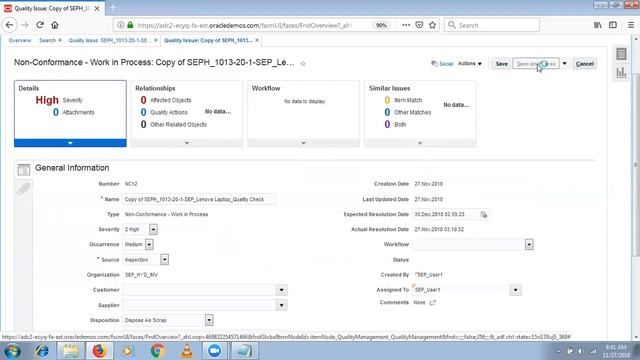Image resolution: width=640 pixels, height=360 pixels.
Task: Click Quality Actions count
Action: 143,112
